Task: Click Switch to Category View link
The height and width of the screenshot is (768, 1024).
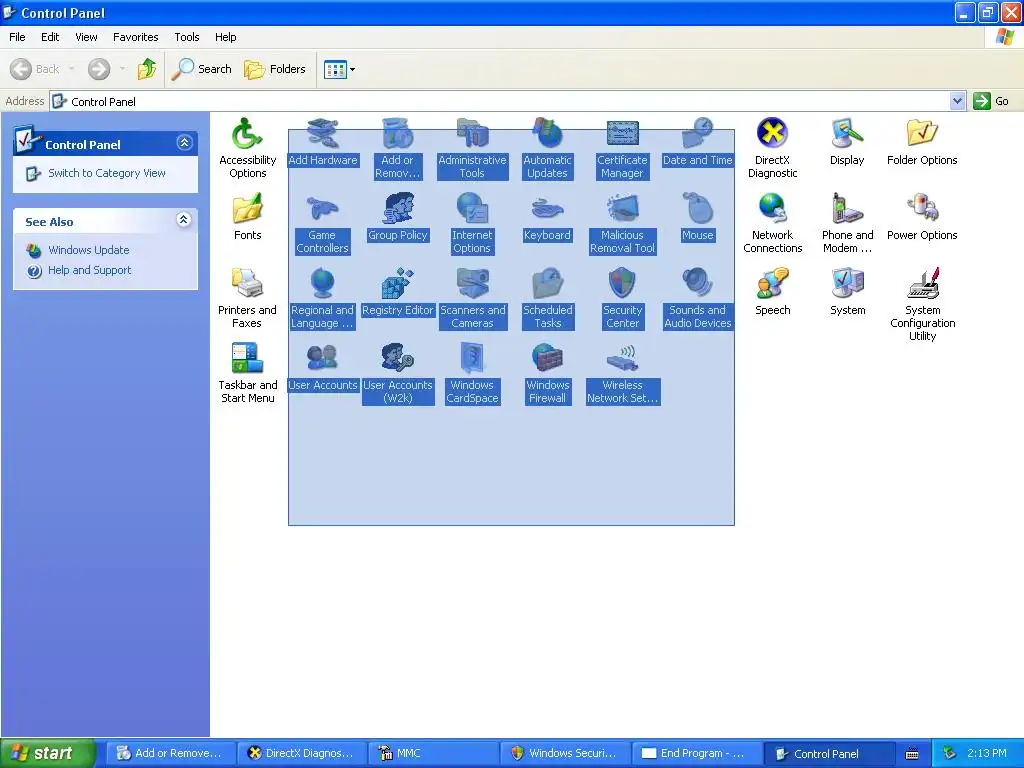Action: pos(106,173)
